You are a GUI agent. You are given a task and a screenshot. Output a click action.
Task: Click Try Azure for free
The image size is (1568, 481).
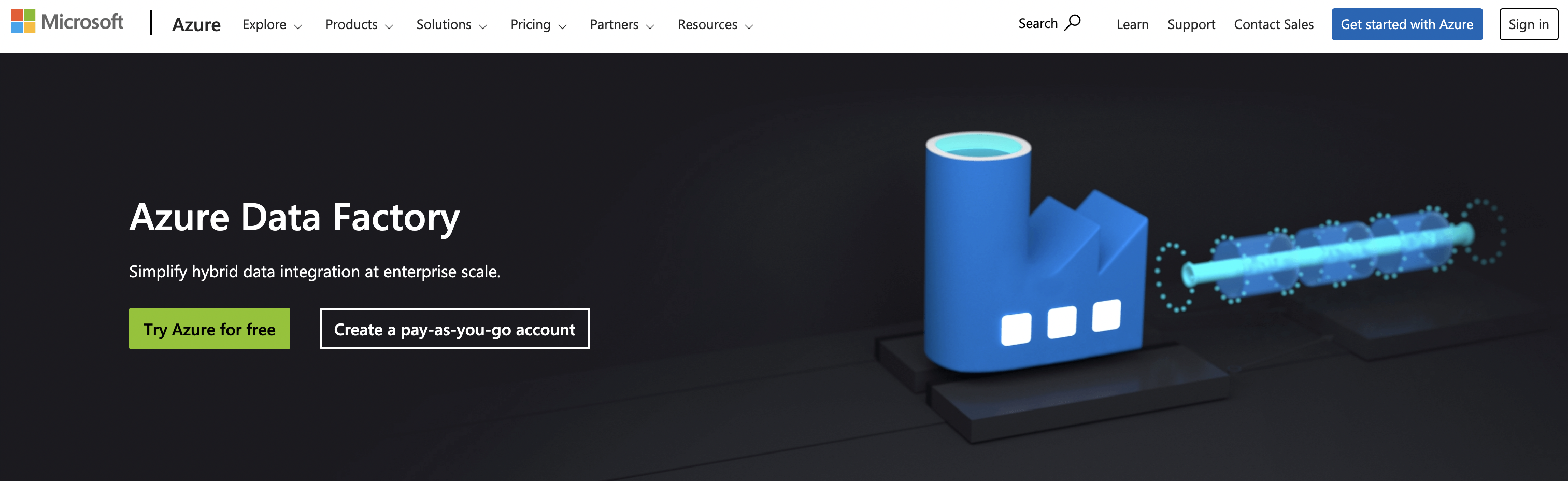[209, 329]
